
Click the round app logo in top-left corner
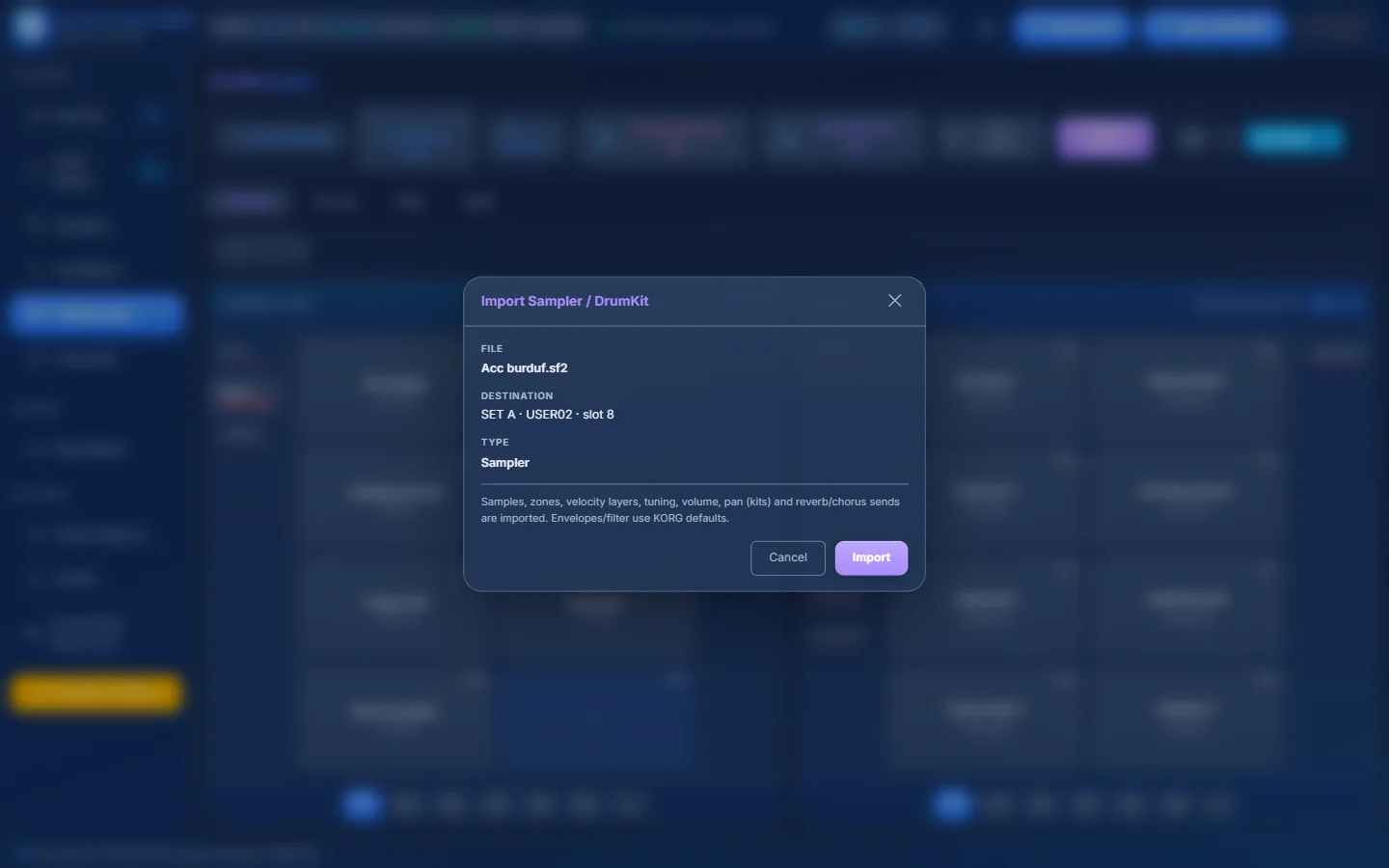tap(30, 27)
